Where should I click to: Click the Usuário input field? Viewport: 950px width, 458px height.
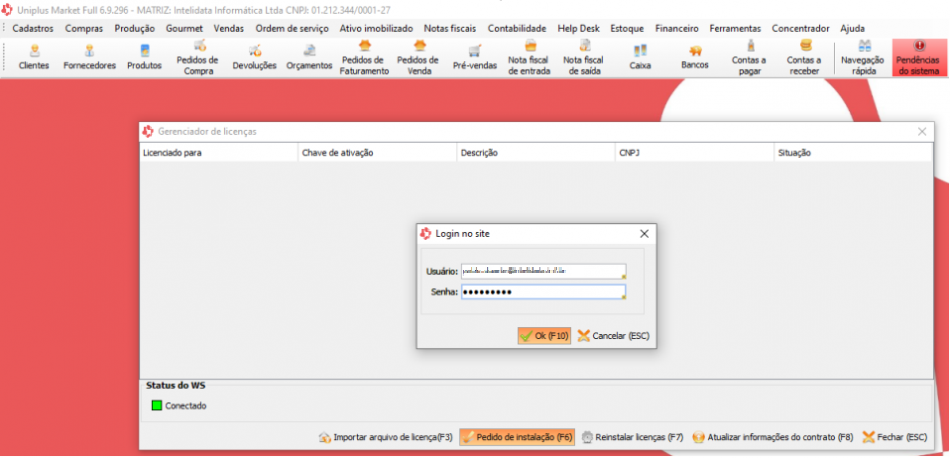[543, 271]
